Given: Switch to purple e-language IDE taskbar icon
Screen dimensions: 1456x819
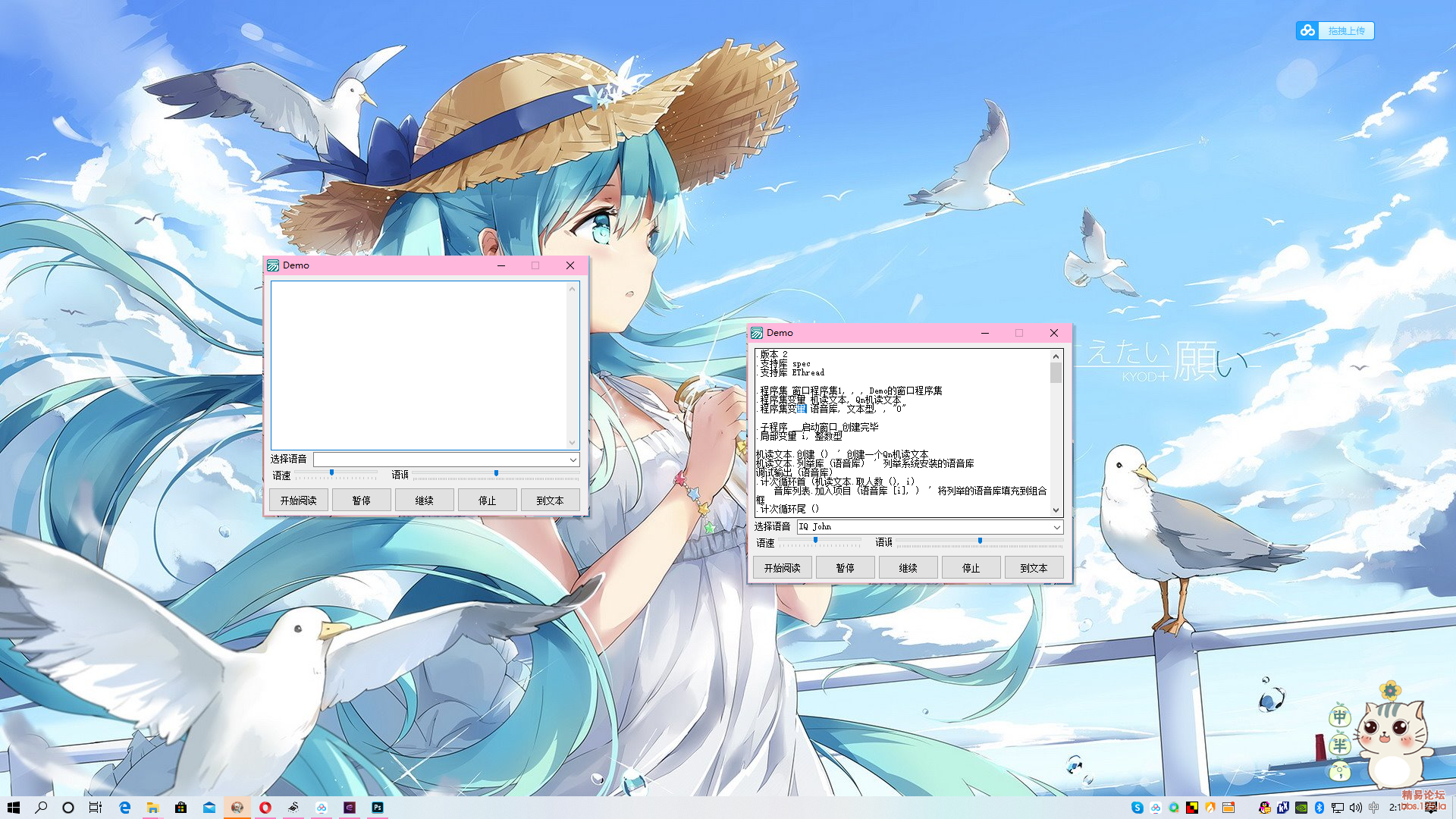Looking at the screenshot, I should [350, 808].
